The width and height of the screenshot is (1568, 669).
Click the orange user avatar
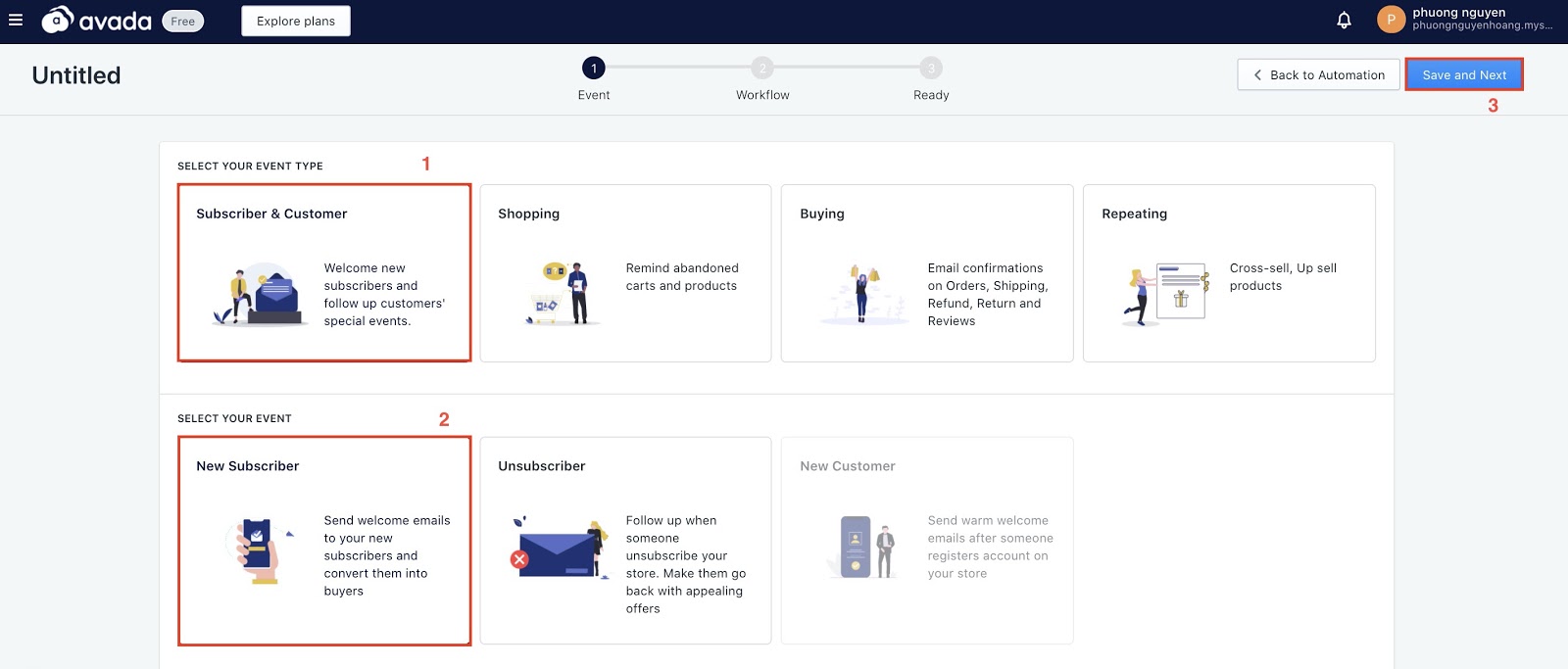(1391, 20)
